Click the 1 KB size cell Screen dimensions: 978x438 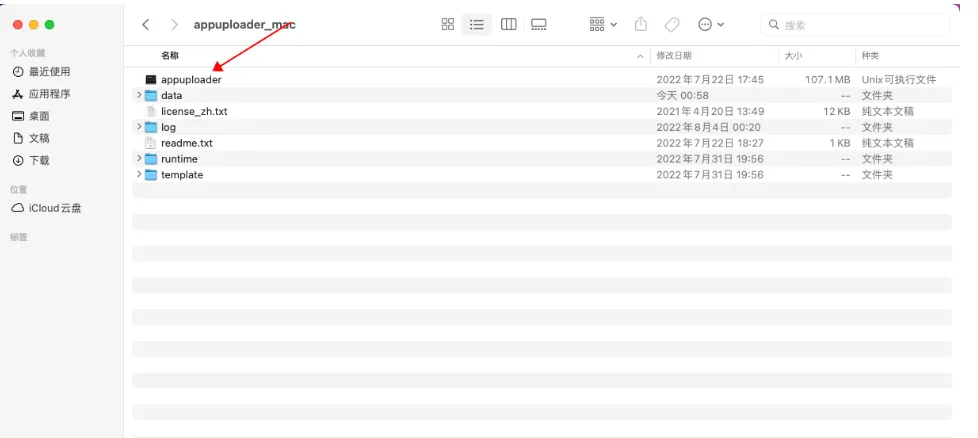pyautogui.click(x=840, y=143)
